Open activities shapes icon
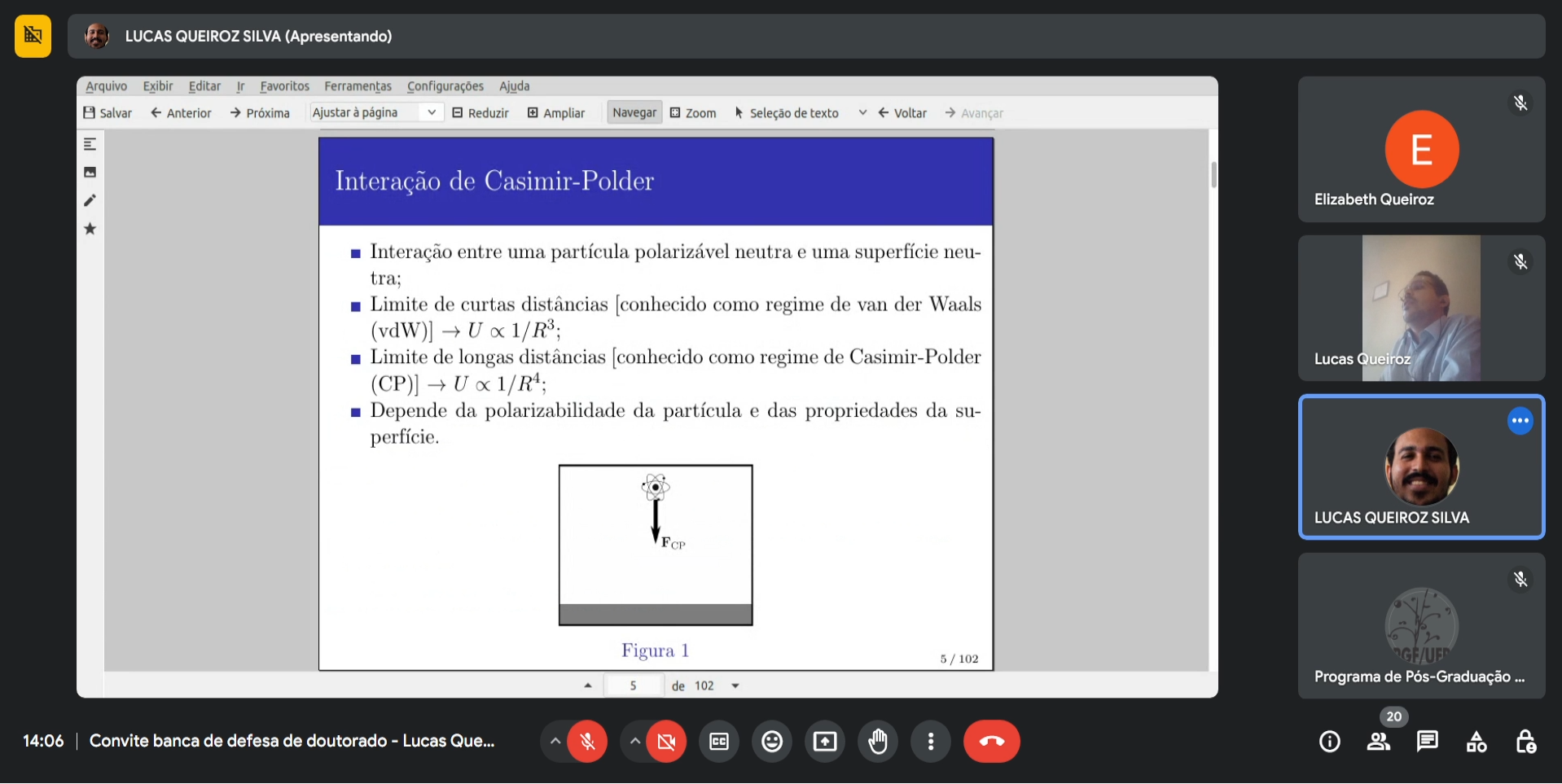This screenshot has width=1562, height=784. [x=1476, y=742]
